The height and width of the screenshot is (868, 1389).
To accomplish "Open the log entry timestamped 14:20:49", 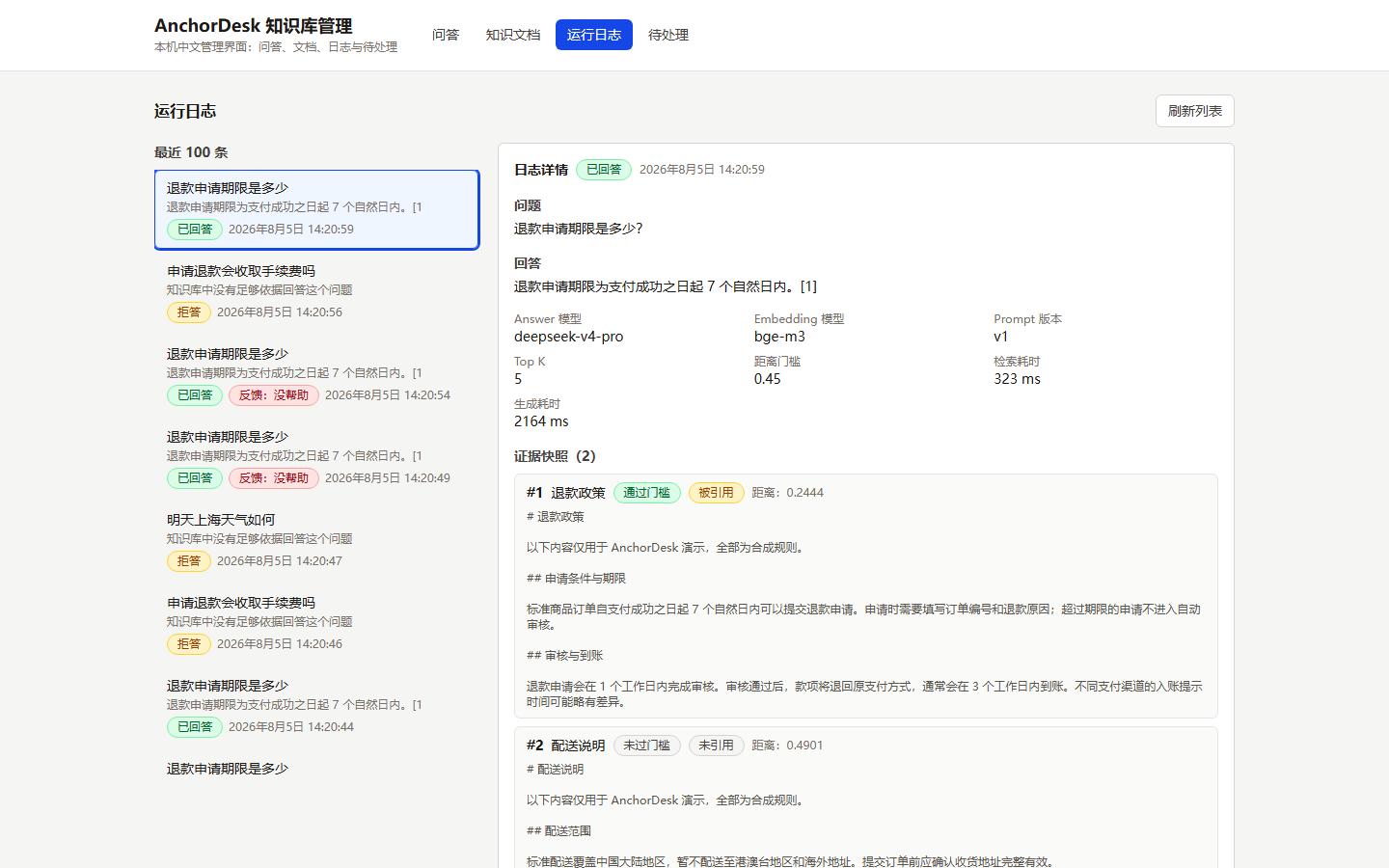I will tap(317, 458).
